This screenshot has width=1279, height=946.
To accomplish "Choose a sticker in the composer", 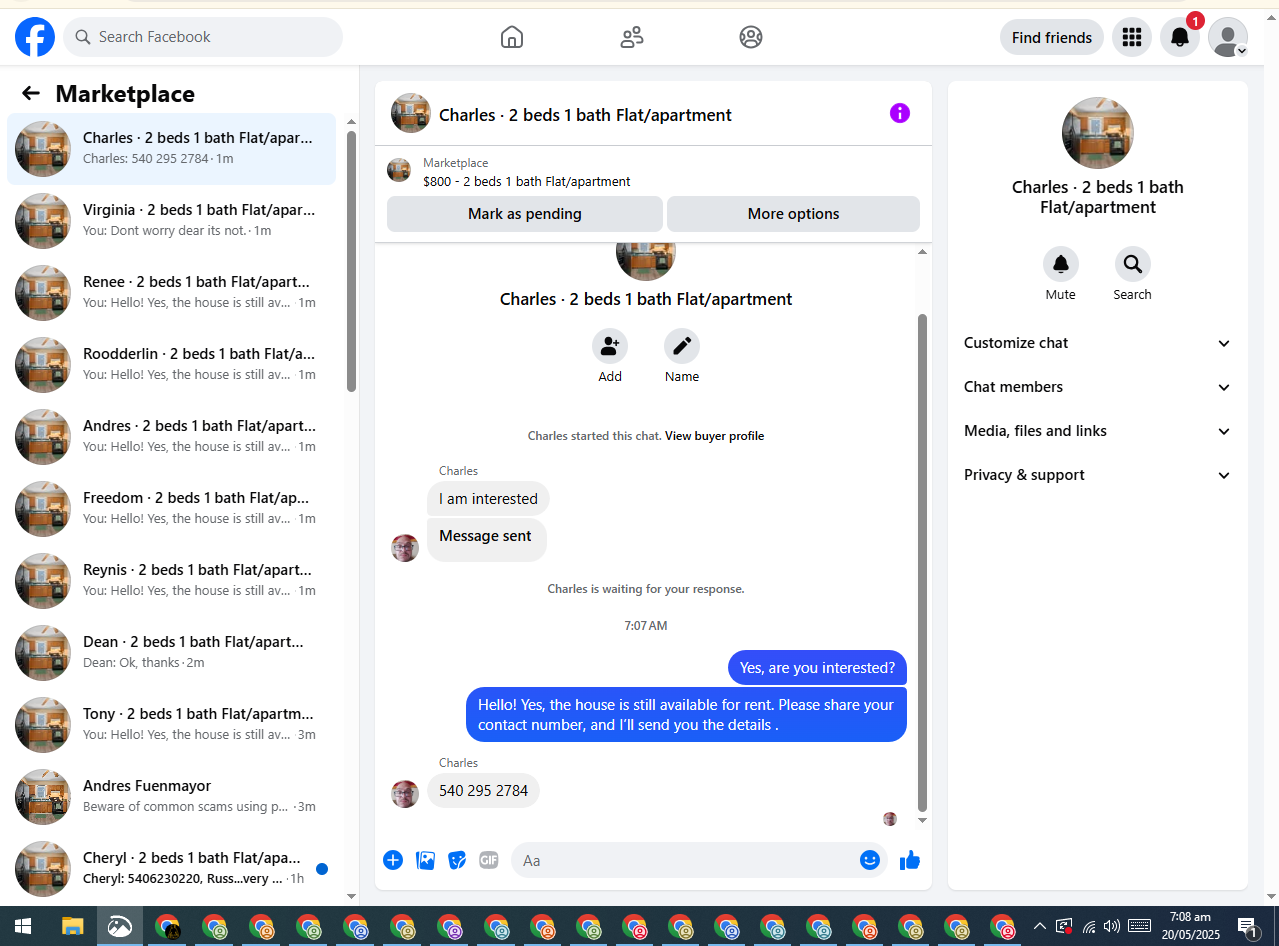I will (457, 860).
